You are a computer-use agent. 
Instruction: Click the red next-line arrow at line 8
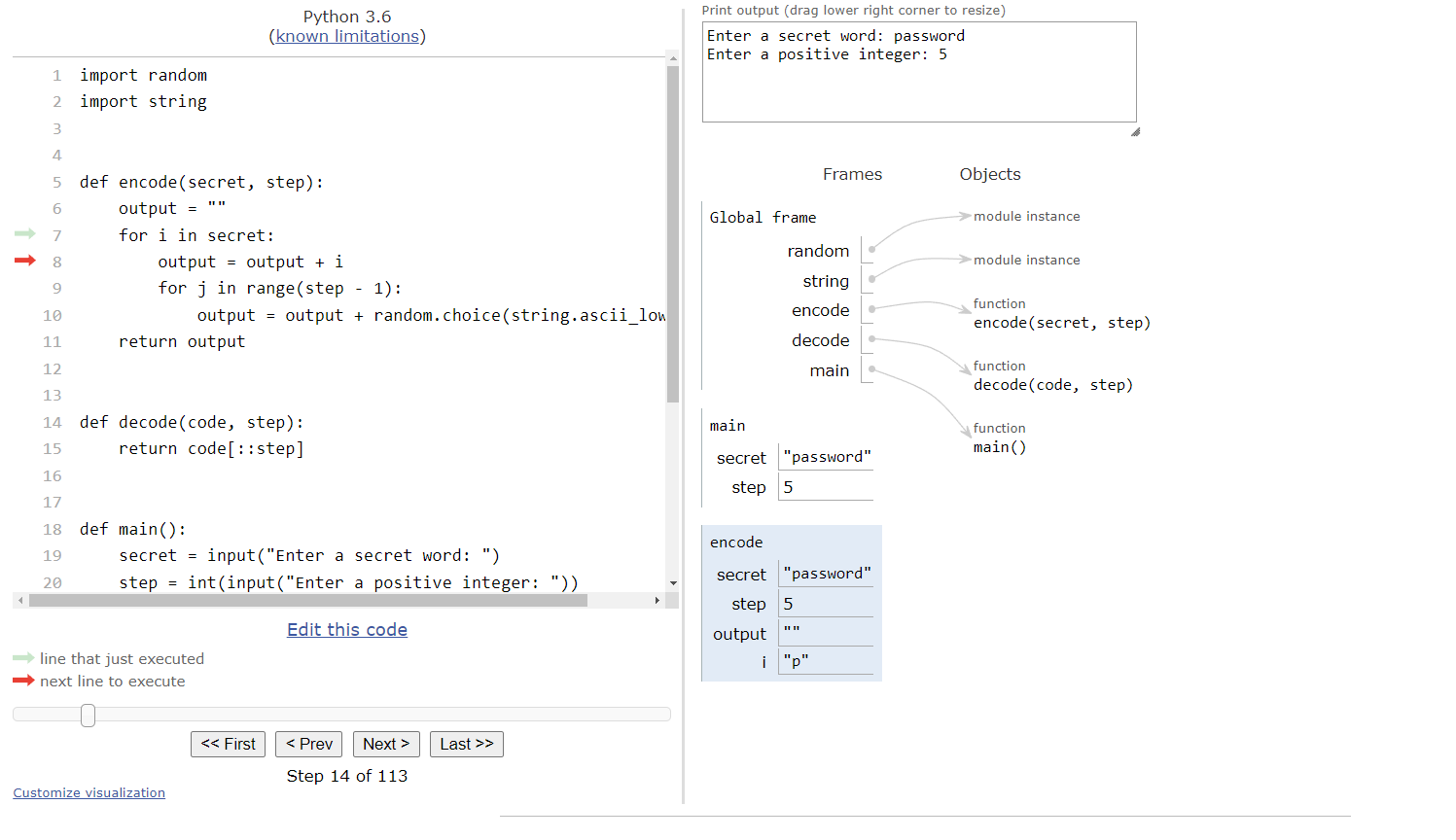[x=25, y=260]
